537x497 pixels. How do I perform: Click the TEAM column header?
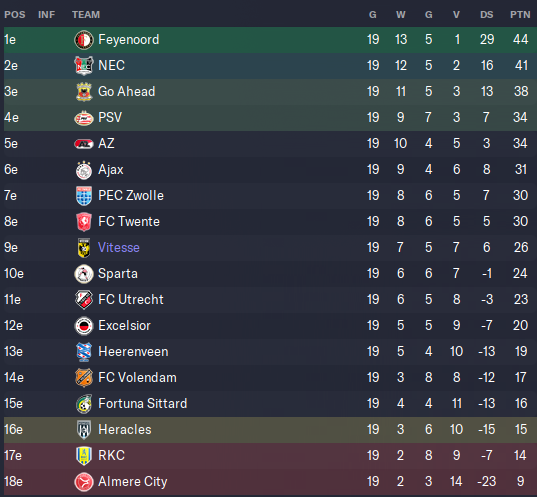click(x=86, y=15)
